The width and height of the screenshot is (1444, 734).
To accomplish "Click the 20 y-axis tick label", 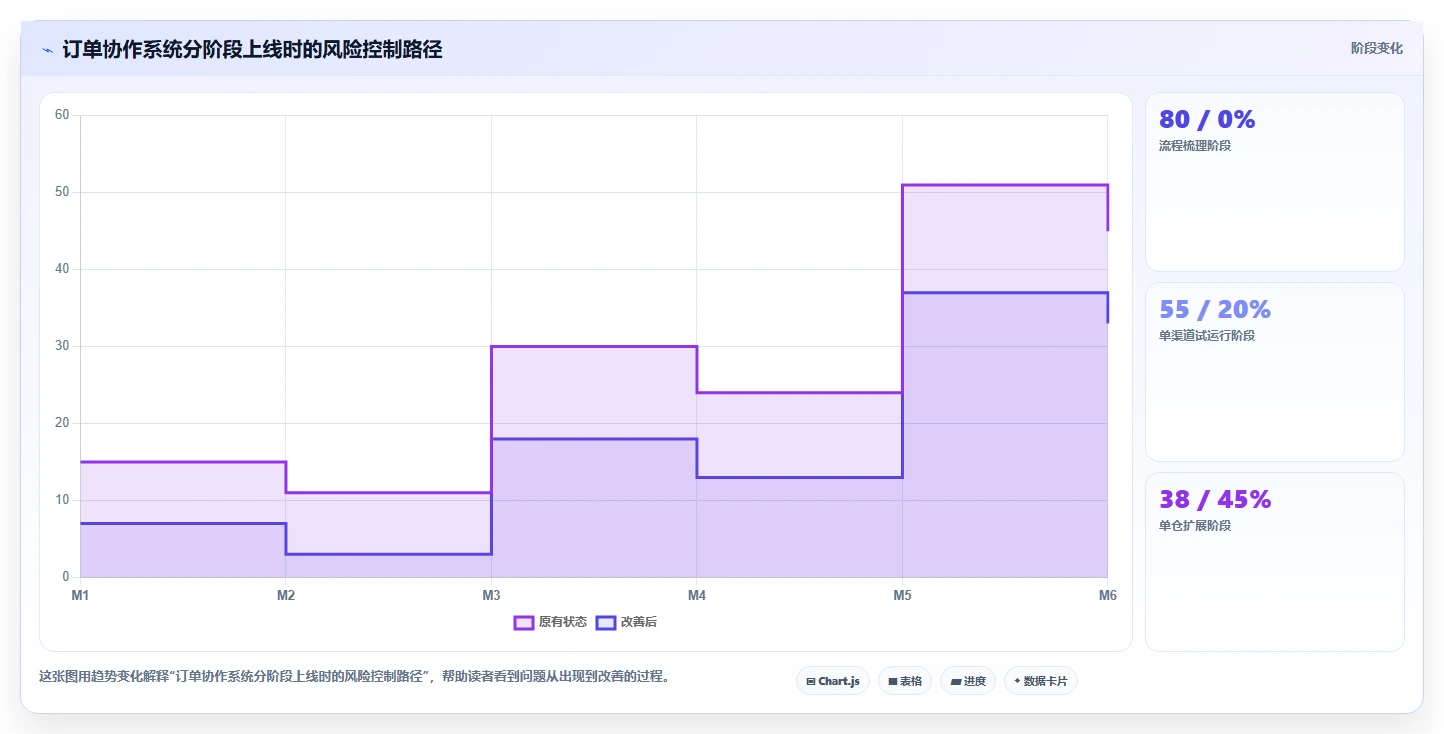I will point(62,423).
